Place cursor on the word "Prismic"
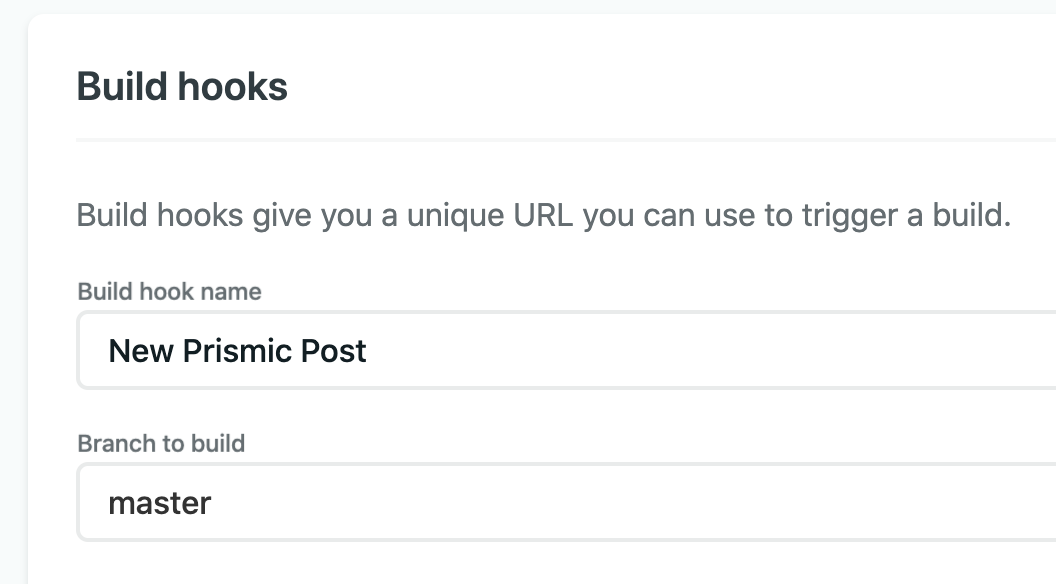This screenshot has width=1056, height=584. click(236, 351)
